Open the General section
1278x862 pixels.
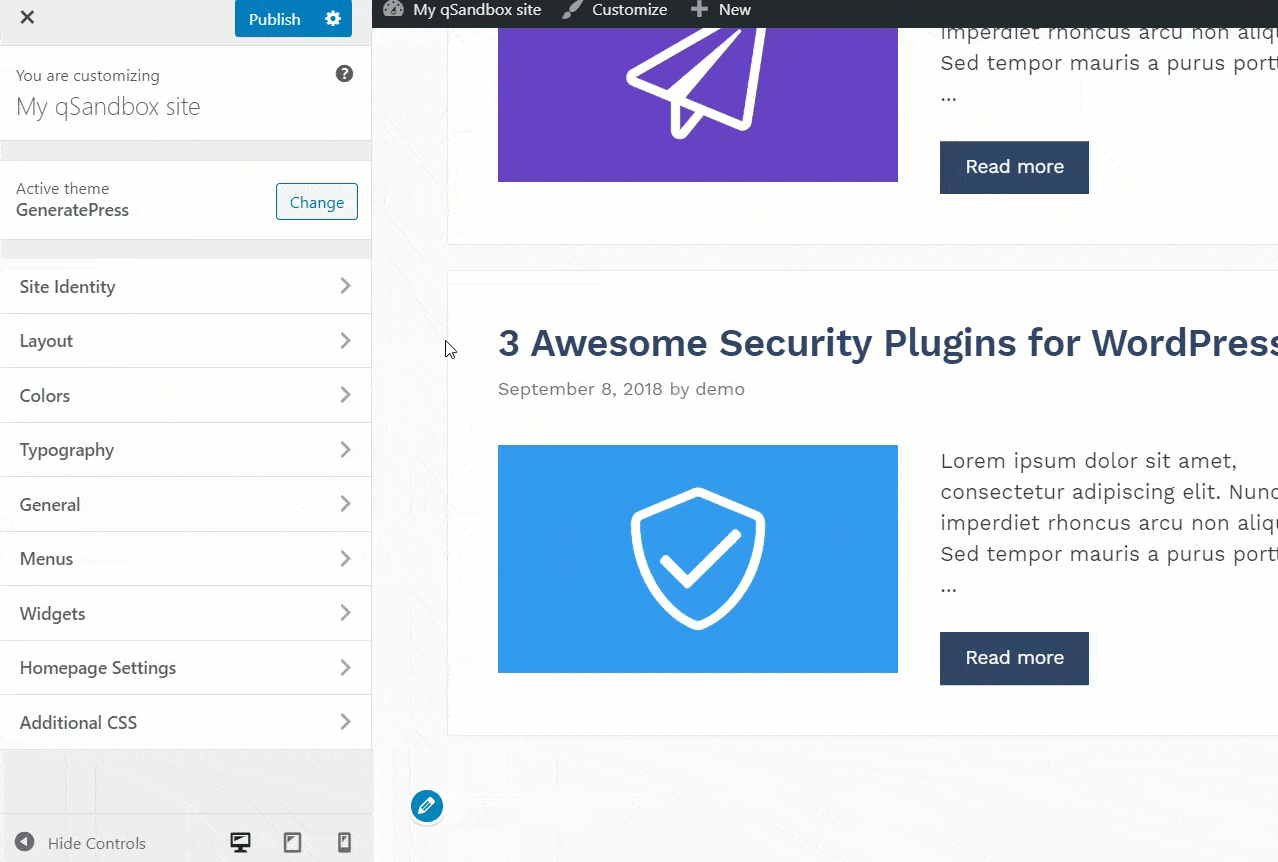pyautogui.click(x=185, y=504)
